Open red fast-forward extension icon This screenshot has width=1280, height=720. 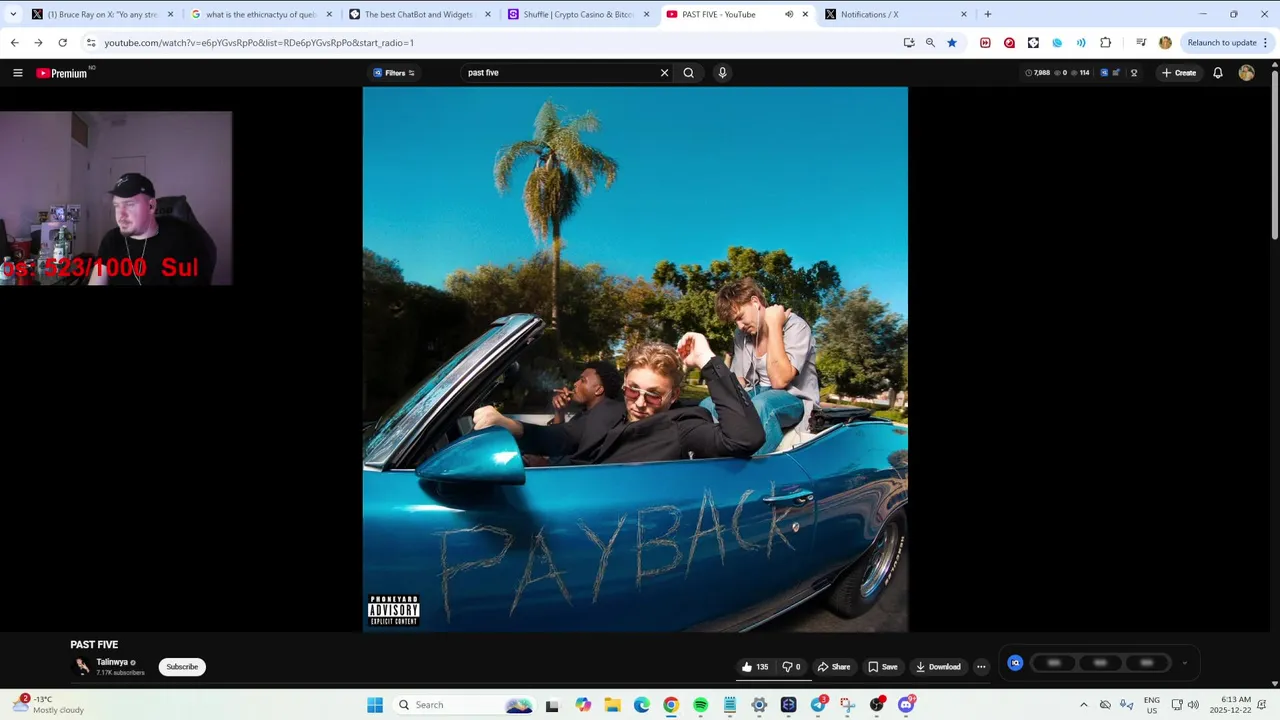coord(985,43)
